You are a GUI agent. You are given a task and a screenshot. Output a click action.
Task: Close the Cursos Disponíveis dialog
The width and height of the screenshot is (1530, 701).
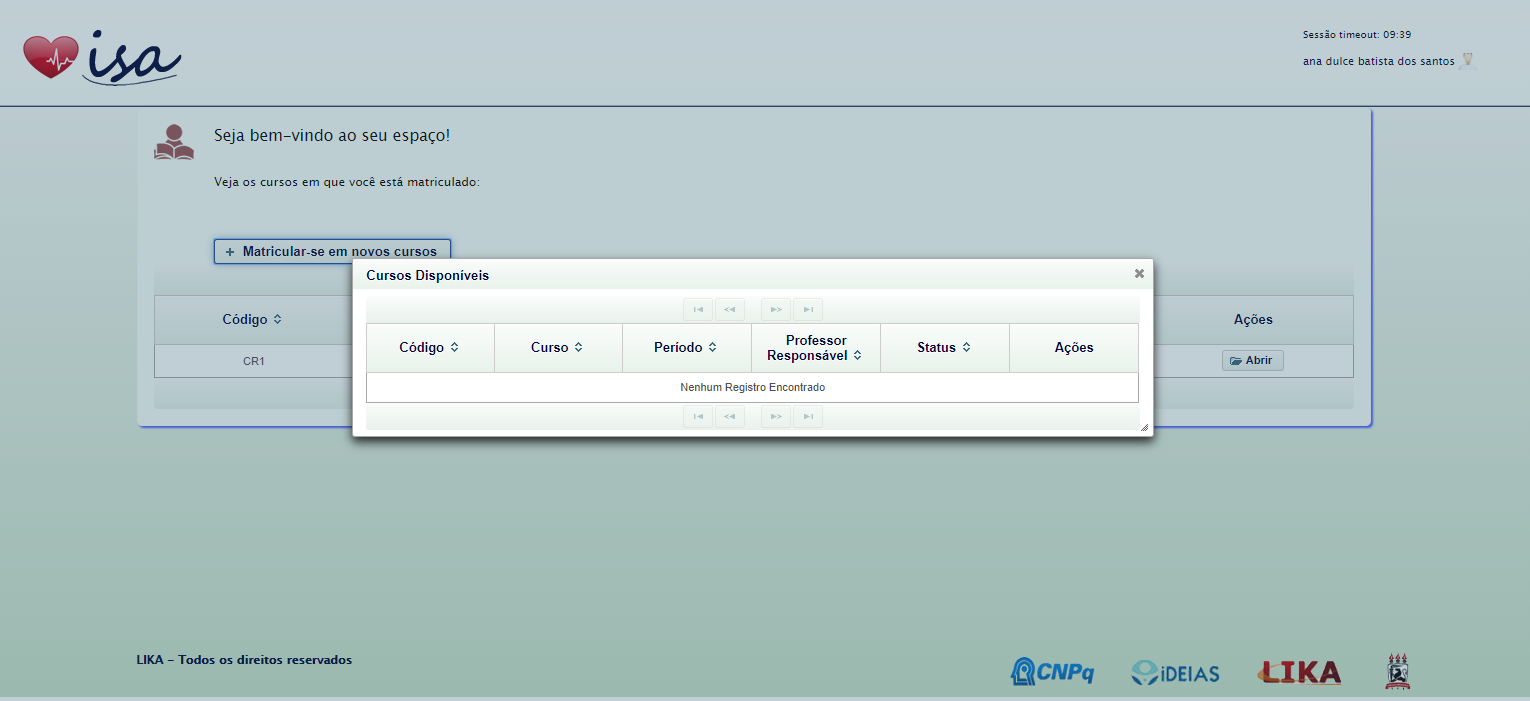[1139, 274]
